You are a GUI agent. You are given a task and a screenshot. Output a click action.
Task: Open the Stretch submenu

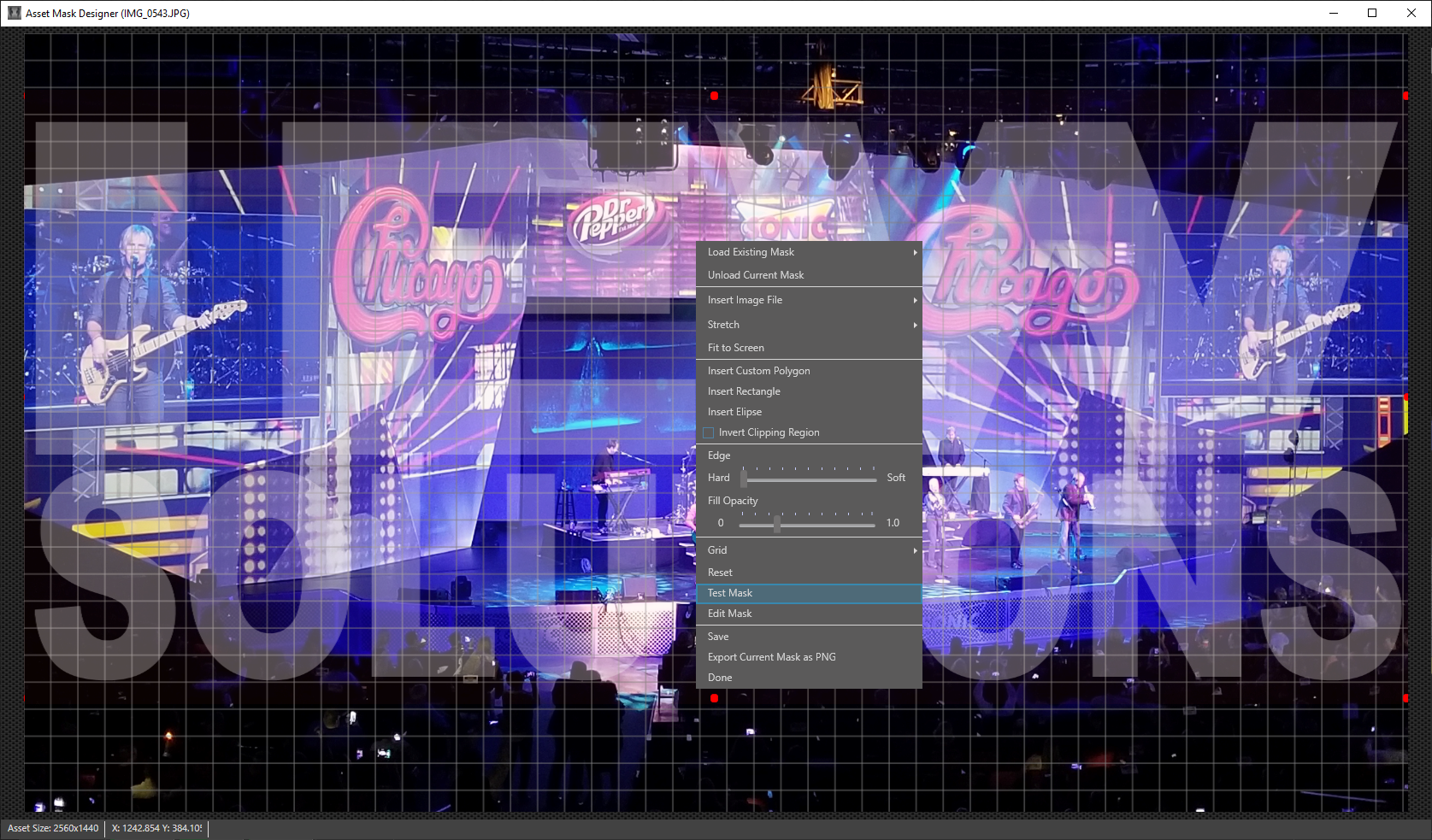[809, 325]
